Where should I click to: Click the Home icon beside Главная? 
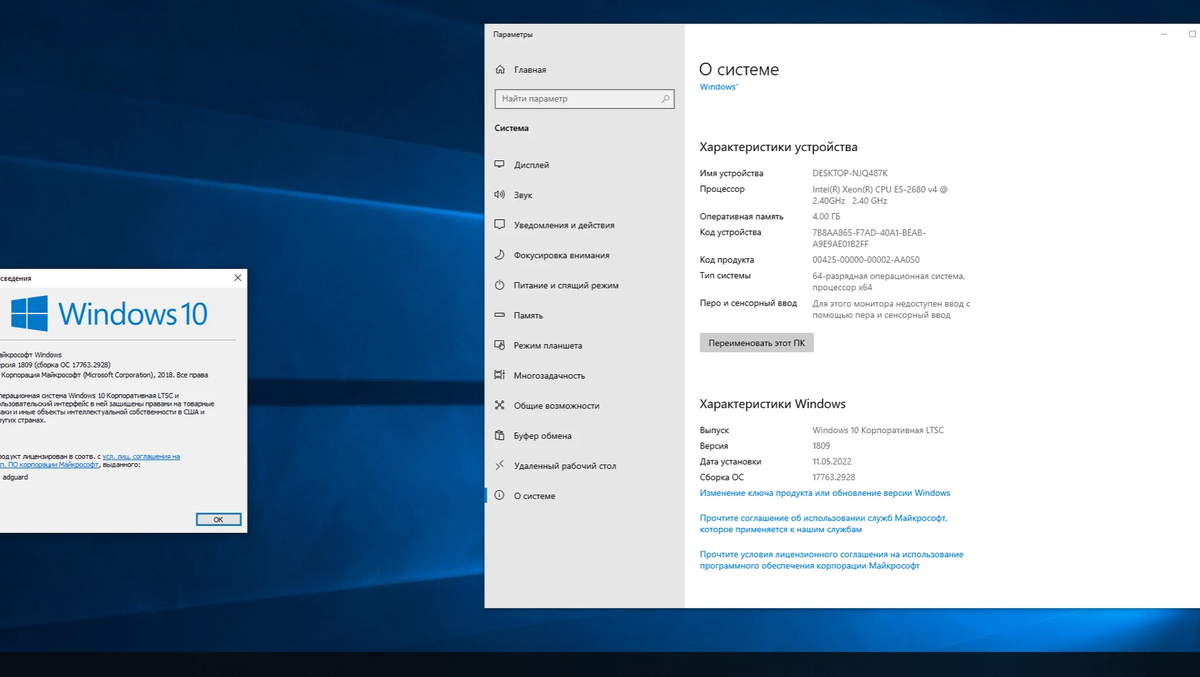point(500,70)
